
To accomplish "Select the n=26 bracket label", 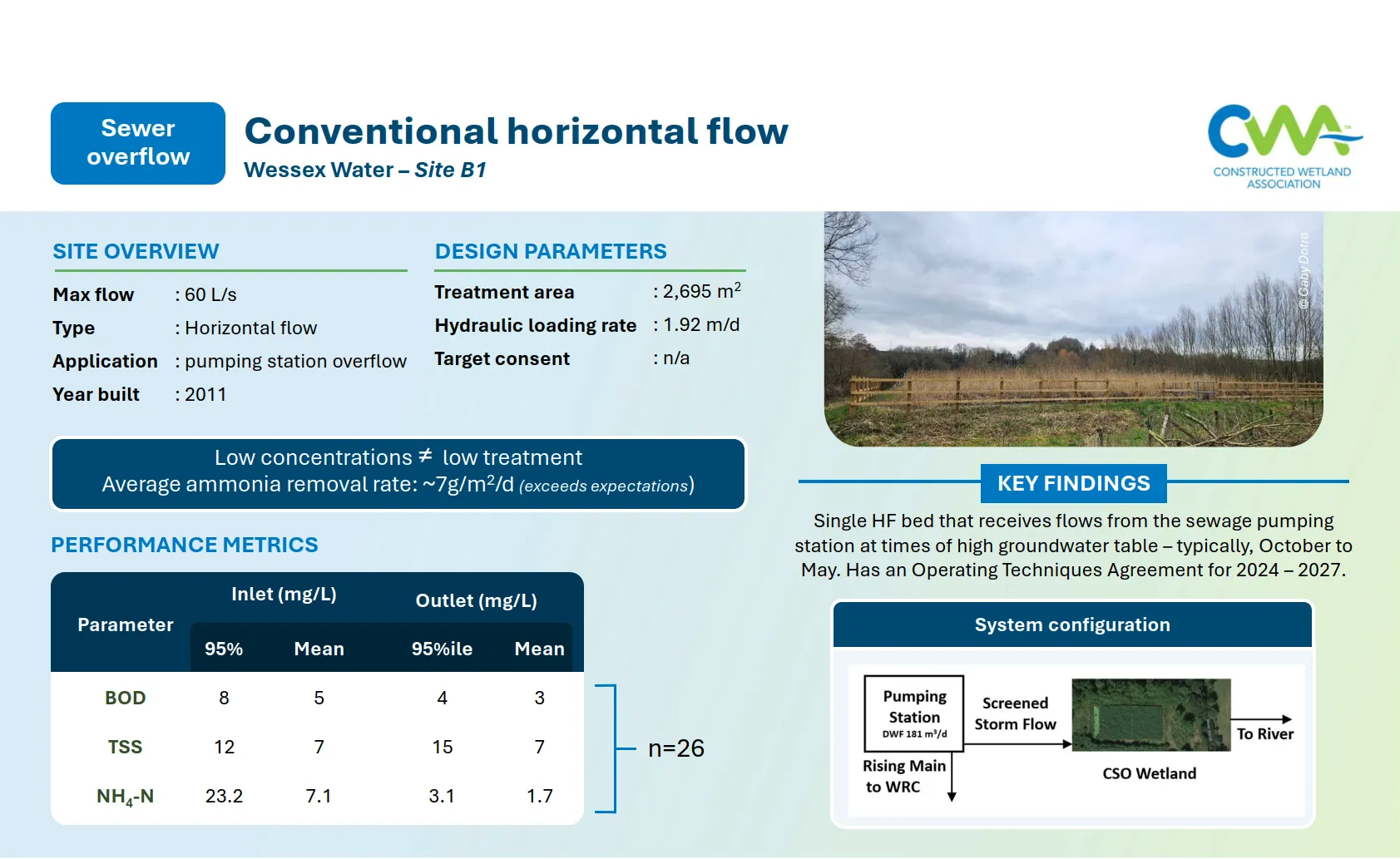I will pos(675,748).
